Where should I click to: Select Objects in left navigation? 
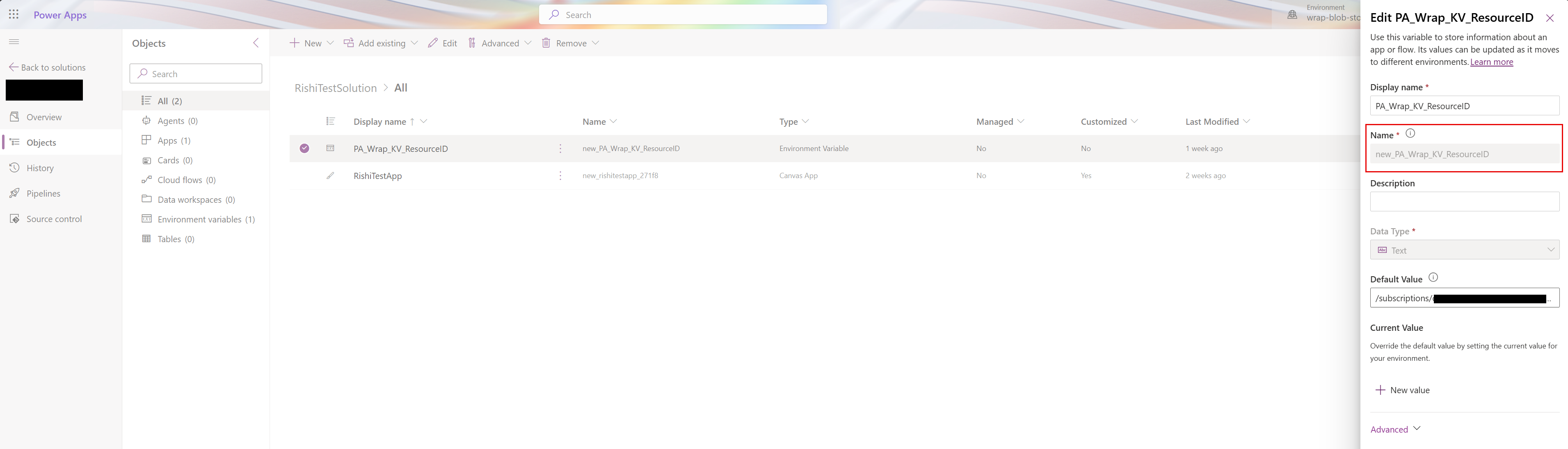[41, 142]
